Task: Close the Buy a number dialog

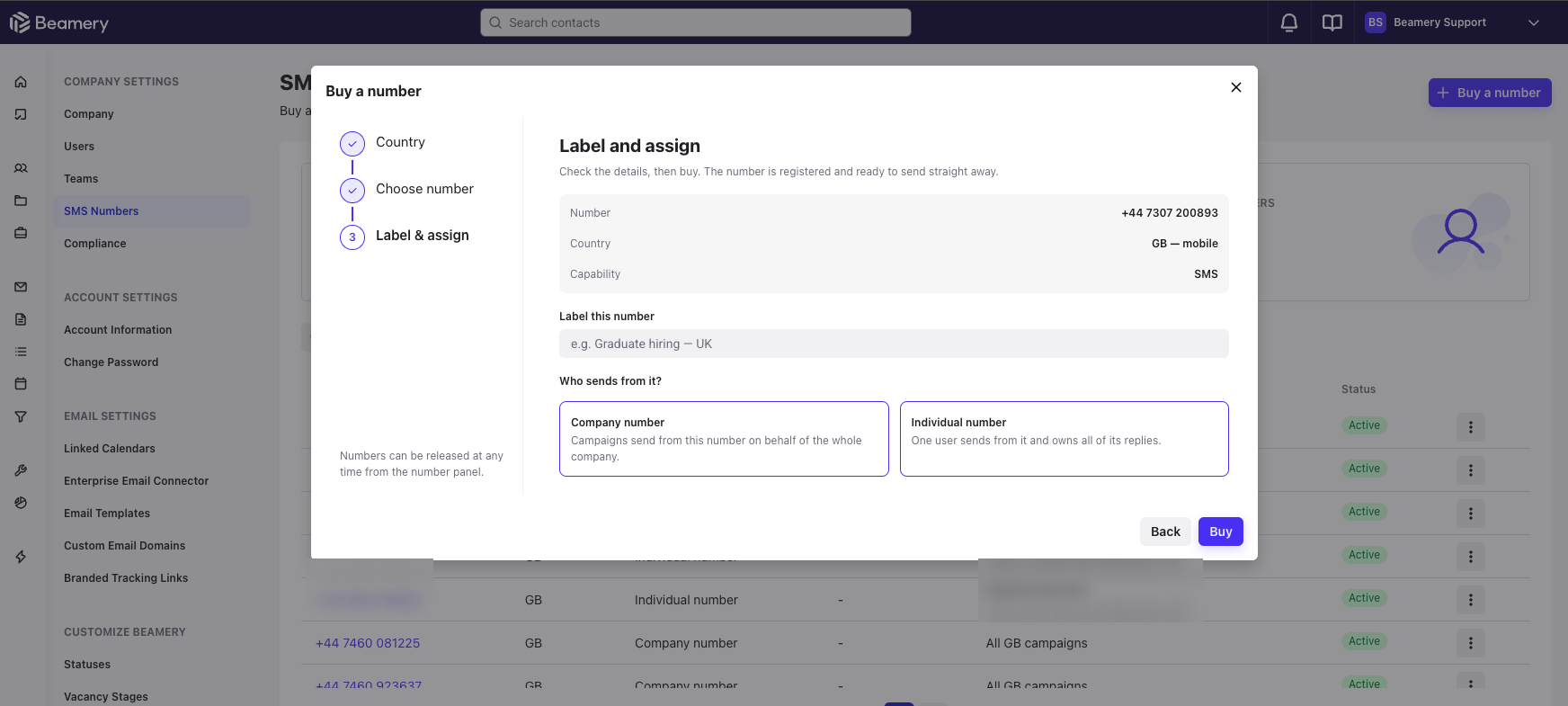Action: pos(1236,87)
